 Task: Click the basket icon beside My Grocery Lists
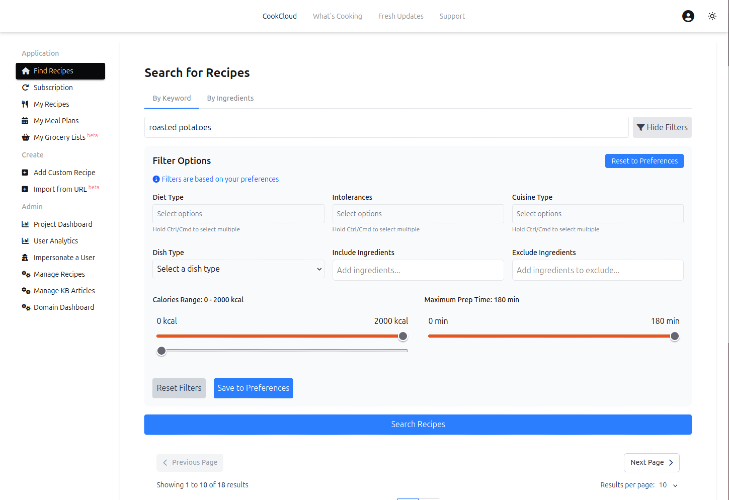tap(26, 137)
